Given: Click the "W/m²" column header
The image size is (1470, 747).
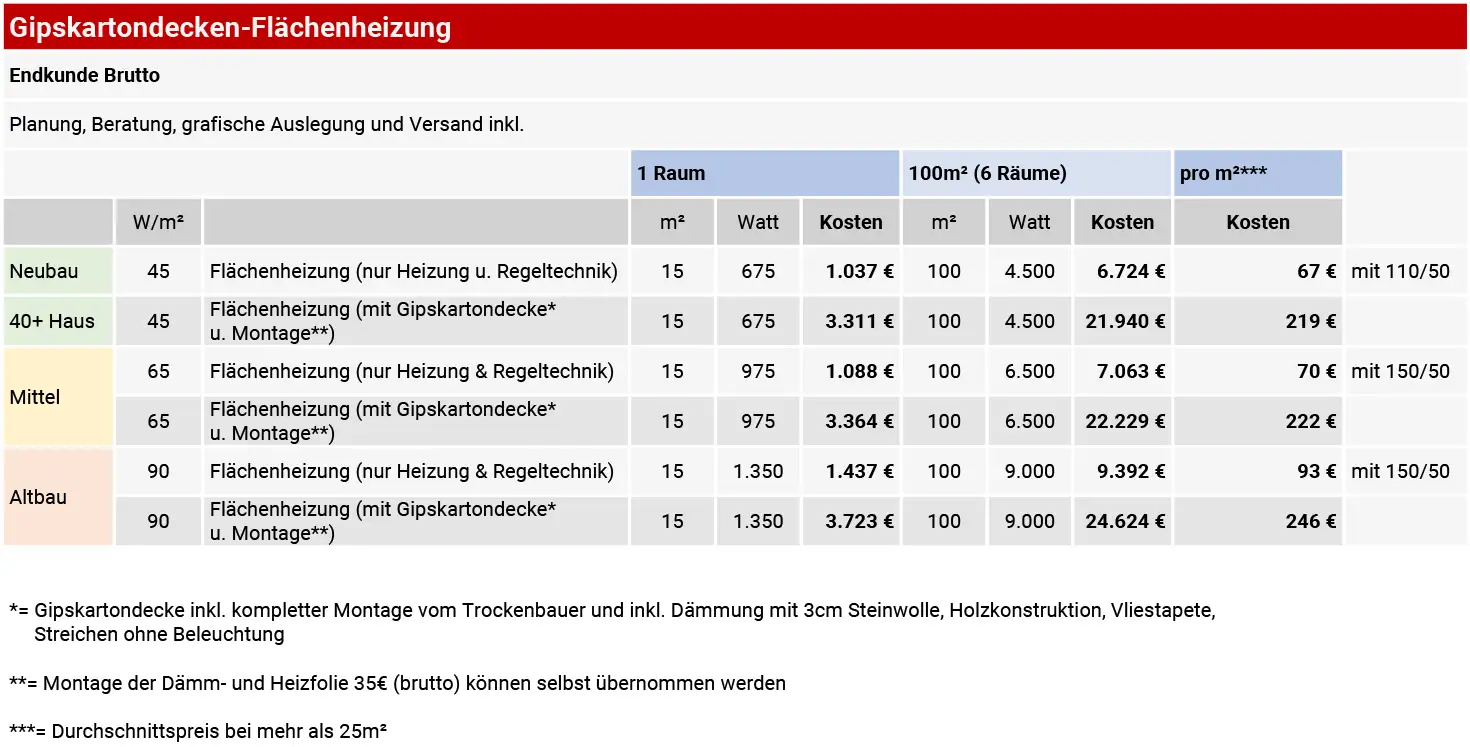Looking at the screenshot, I should (x=158, y=222).
